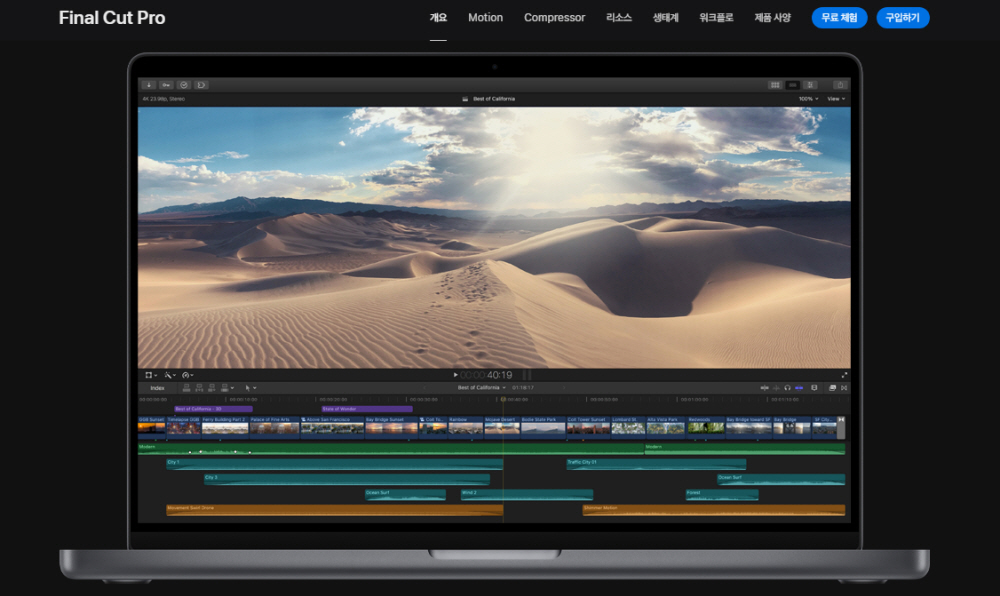The width and height of the screenshot is (1000, 596).
Task: Open the 개요 tab
Action: [438, 18]
